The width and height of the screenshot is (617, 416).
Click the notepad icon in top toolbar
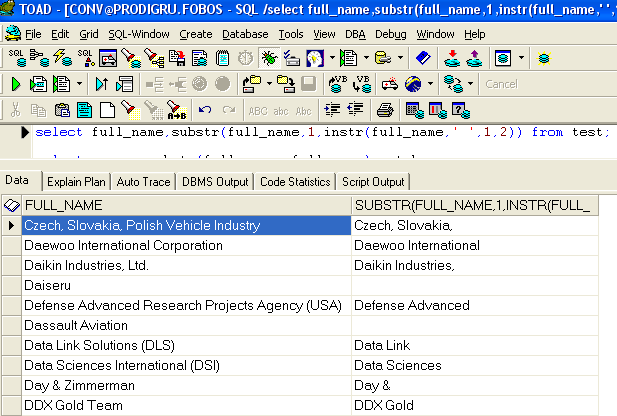click(222, 58)
